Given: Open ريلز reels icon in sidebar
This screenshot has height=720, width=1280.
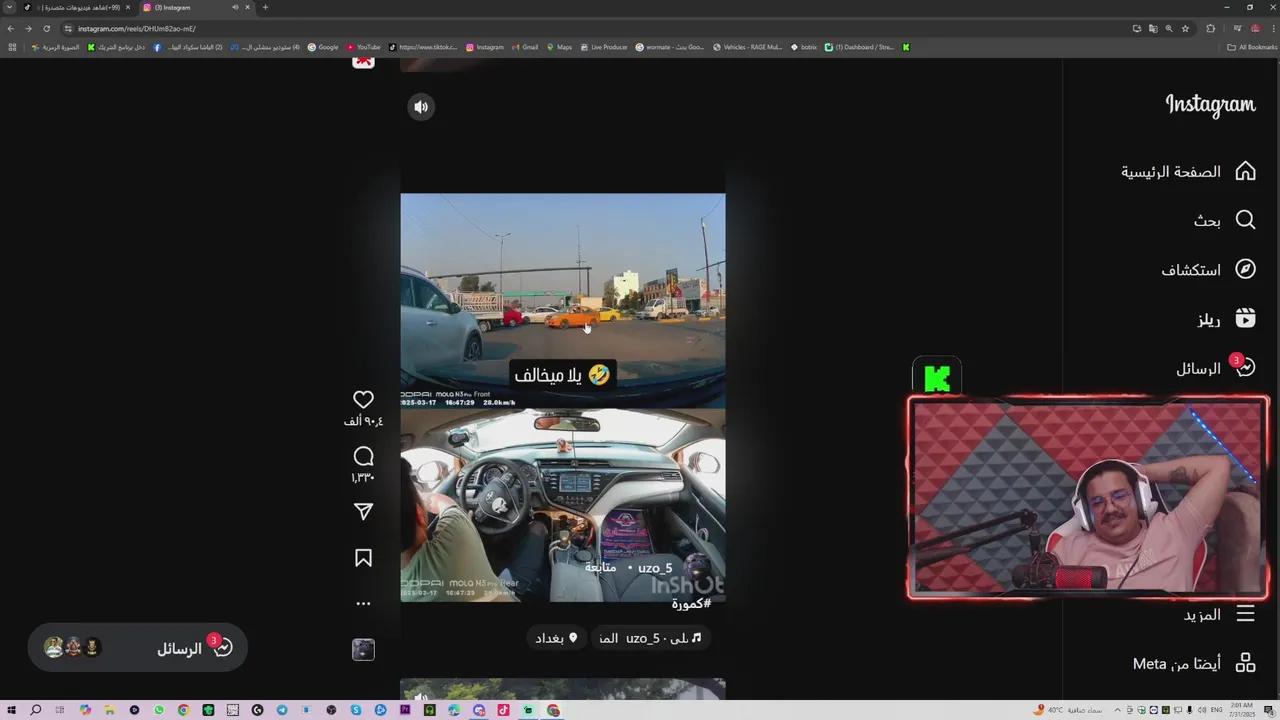Looking at the screenshot, I should point(1245,318).
